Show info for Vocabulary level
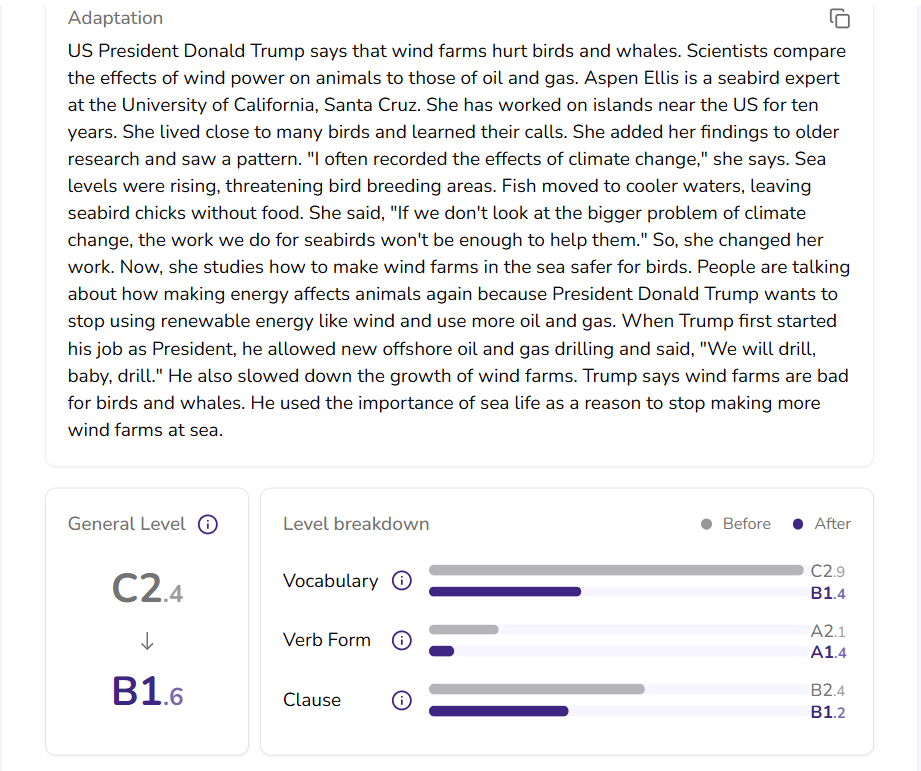Viewport: 921px width, 771px height. click(401, 581)
